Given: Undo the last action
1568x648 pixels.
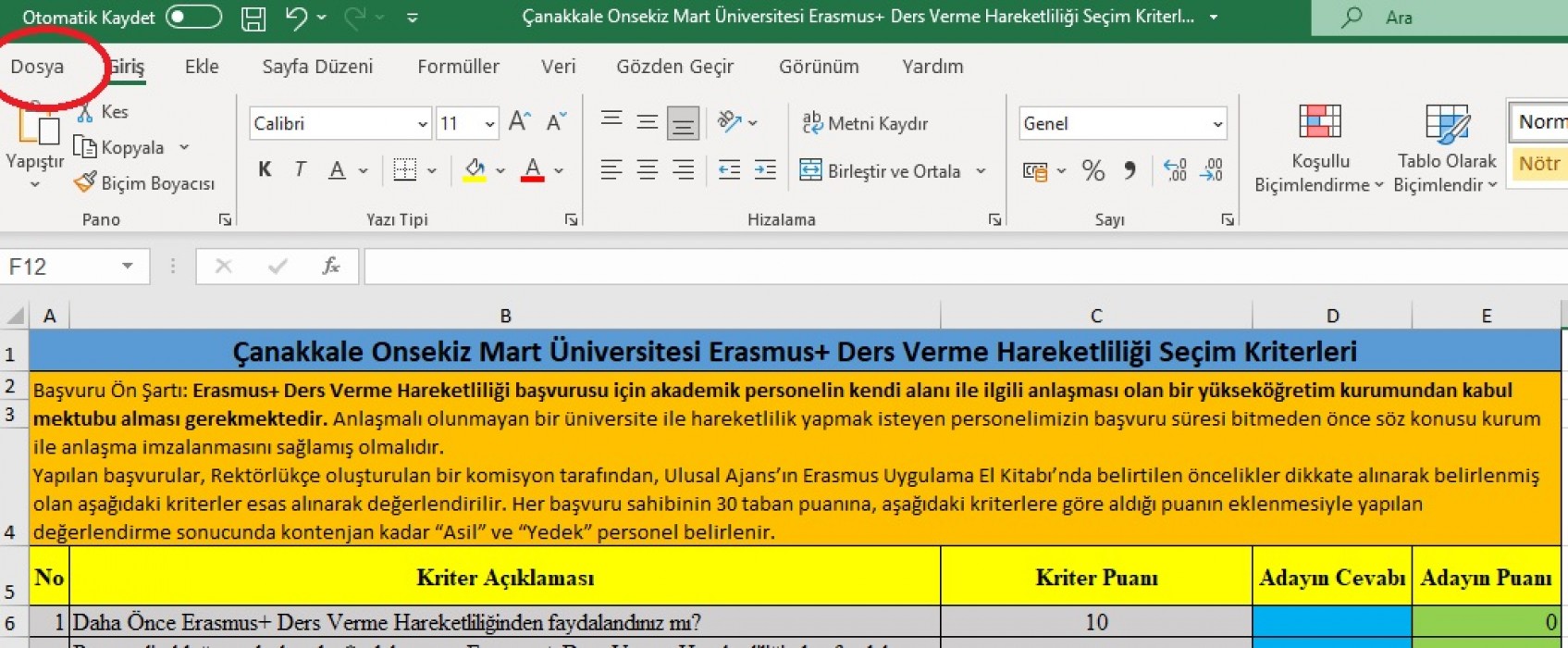Looking at the screenshot, I should click(296, 18).
